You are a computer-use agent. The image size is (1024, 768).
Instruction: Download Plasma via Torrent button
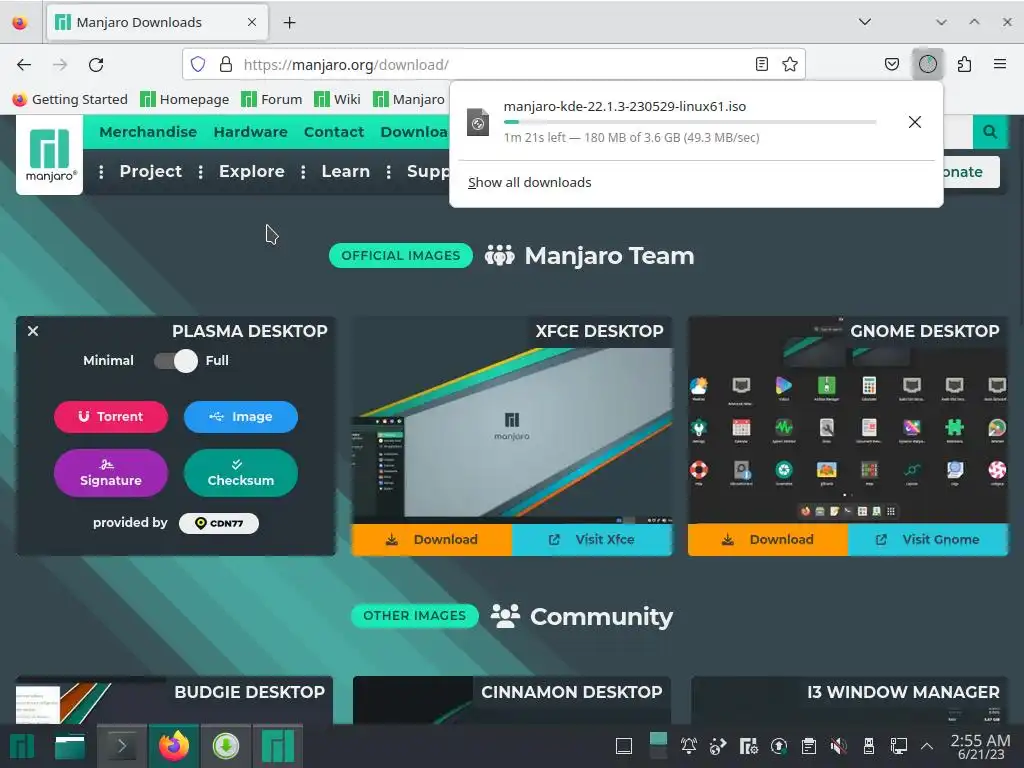tap(111, 417)
